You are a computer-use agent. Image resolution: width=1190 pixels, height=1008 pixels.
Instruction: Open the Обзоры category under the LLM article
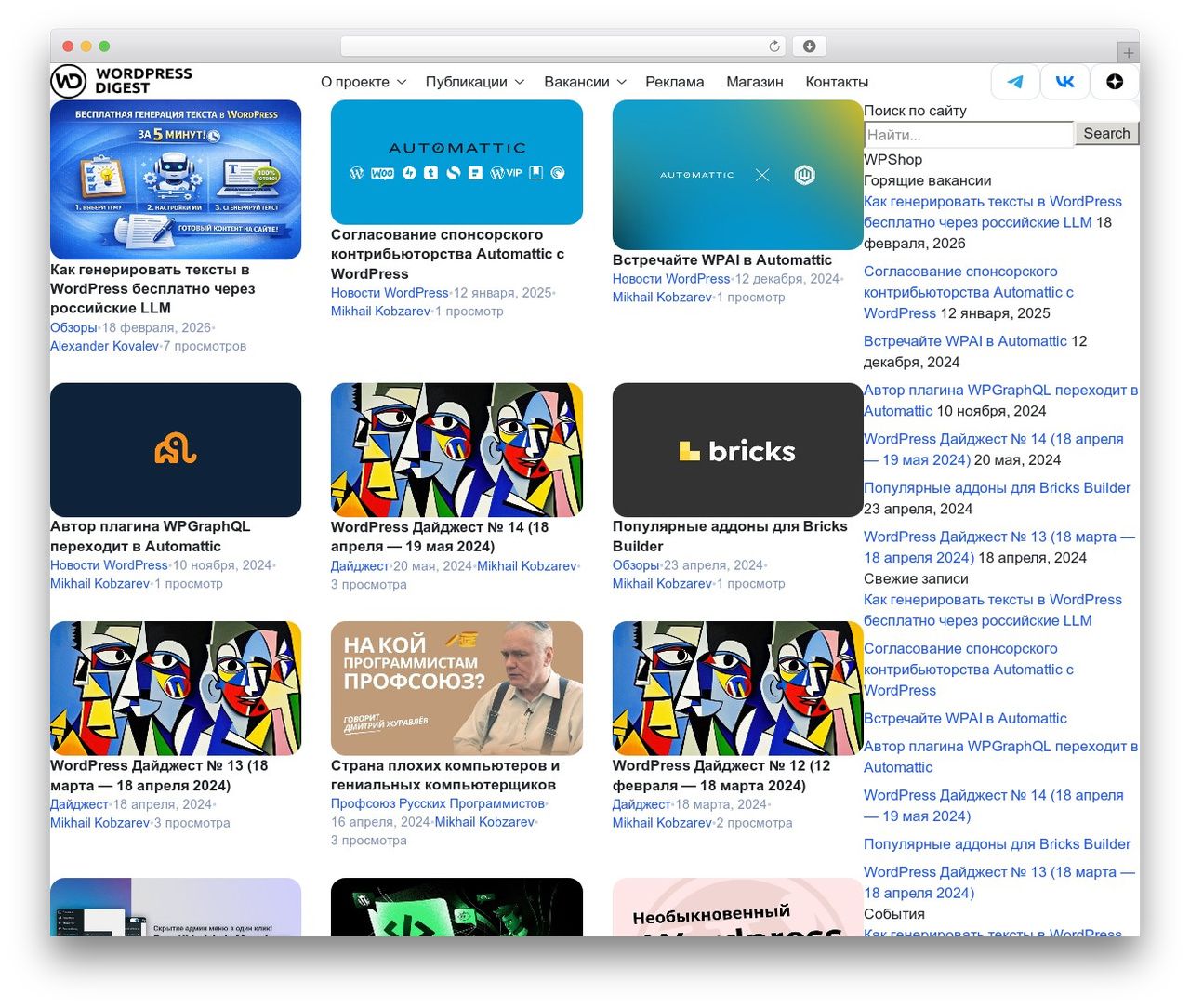click(x=73, y=327)
